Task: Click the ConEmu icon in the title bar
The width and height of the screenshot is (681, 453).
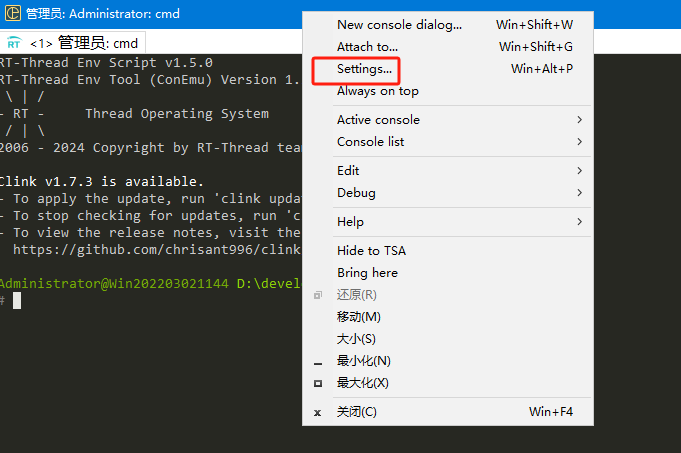Action: (x=13, y=13)
